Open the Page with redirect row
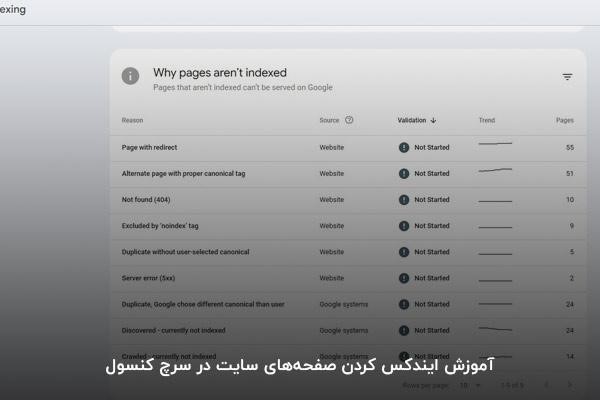Viewport: 600px width, 400px height. [348, 148]
